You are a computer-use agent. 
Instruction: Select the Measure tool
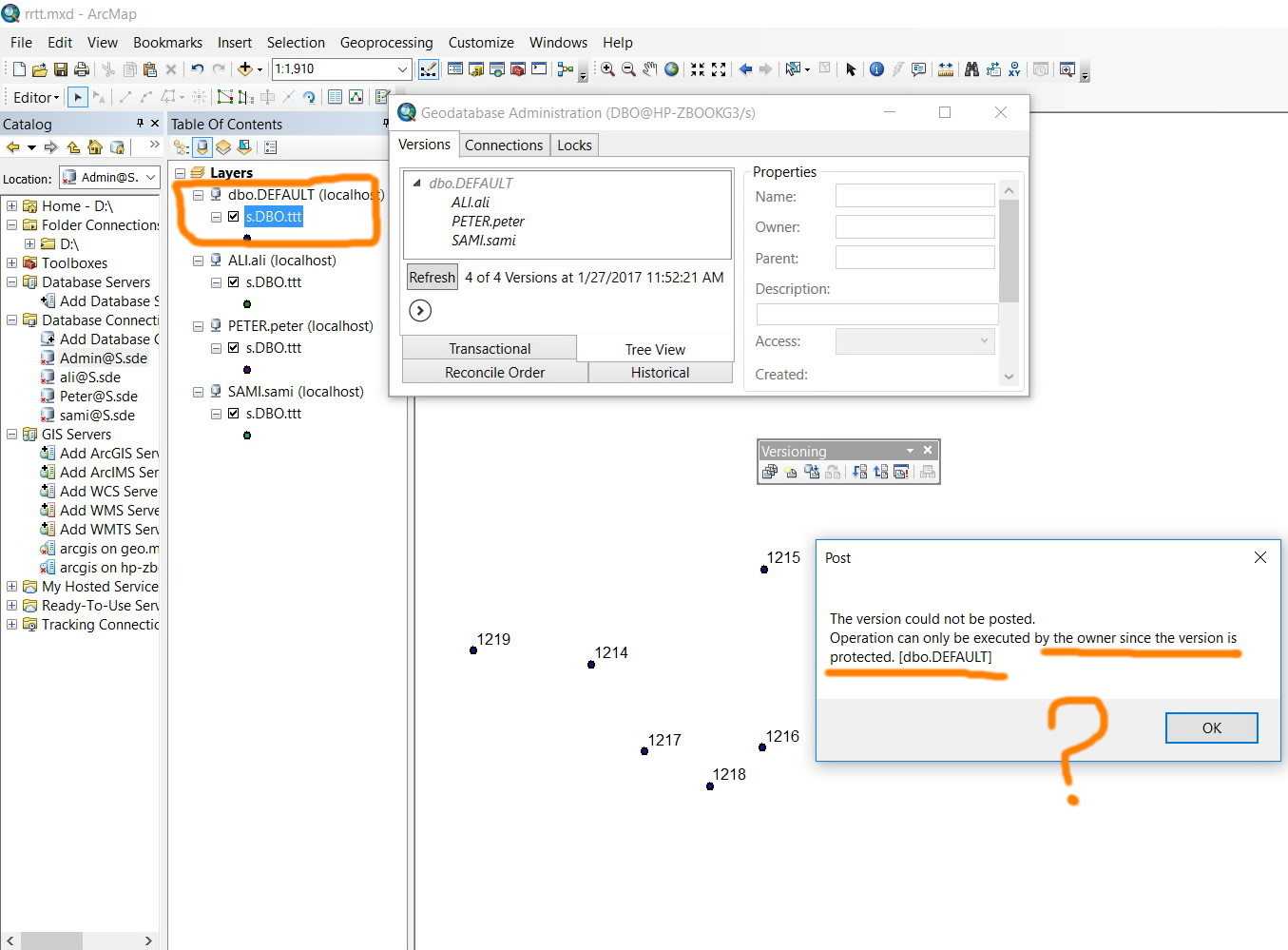(x=946, y=69)
